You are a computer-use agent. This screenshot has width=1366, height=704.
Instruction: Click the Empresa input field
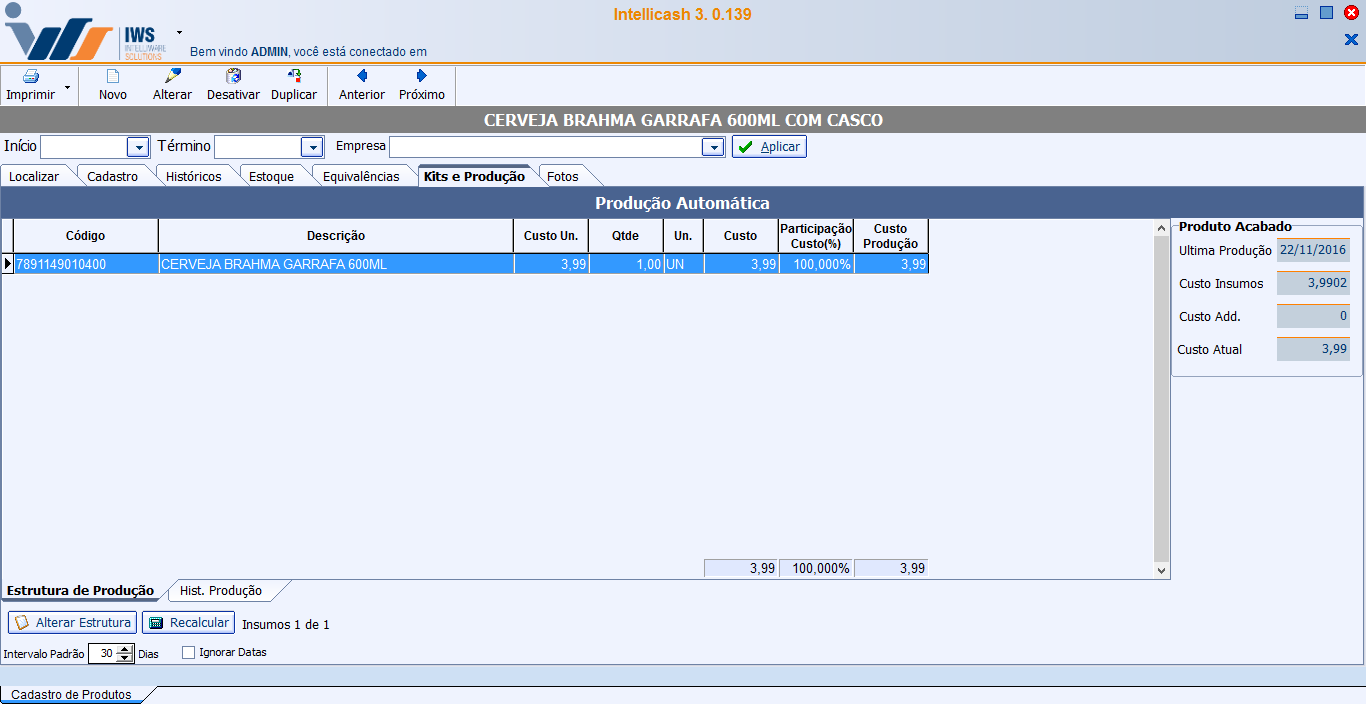tap(546, 147)
